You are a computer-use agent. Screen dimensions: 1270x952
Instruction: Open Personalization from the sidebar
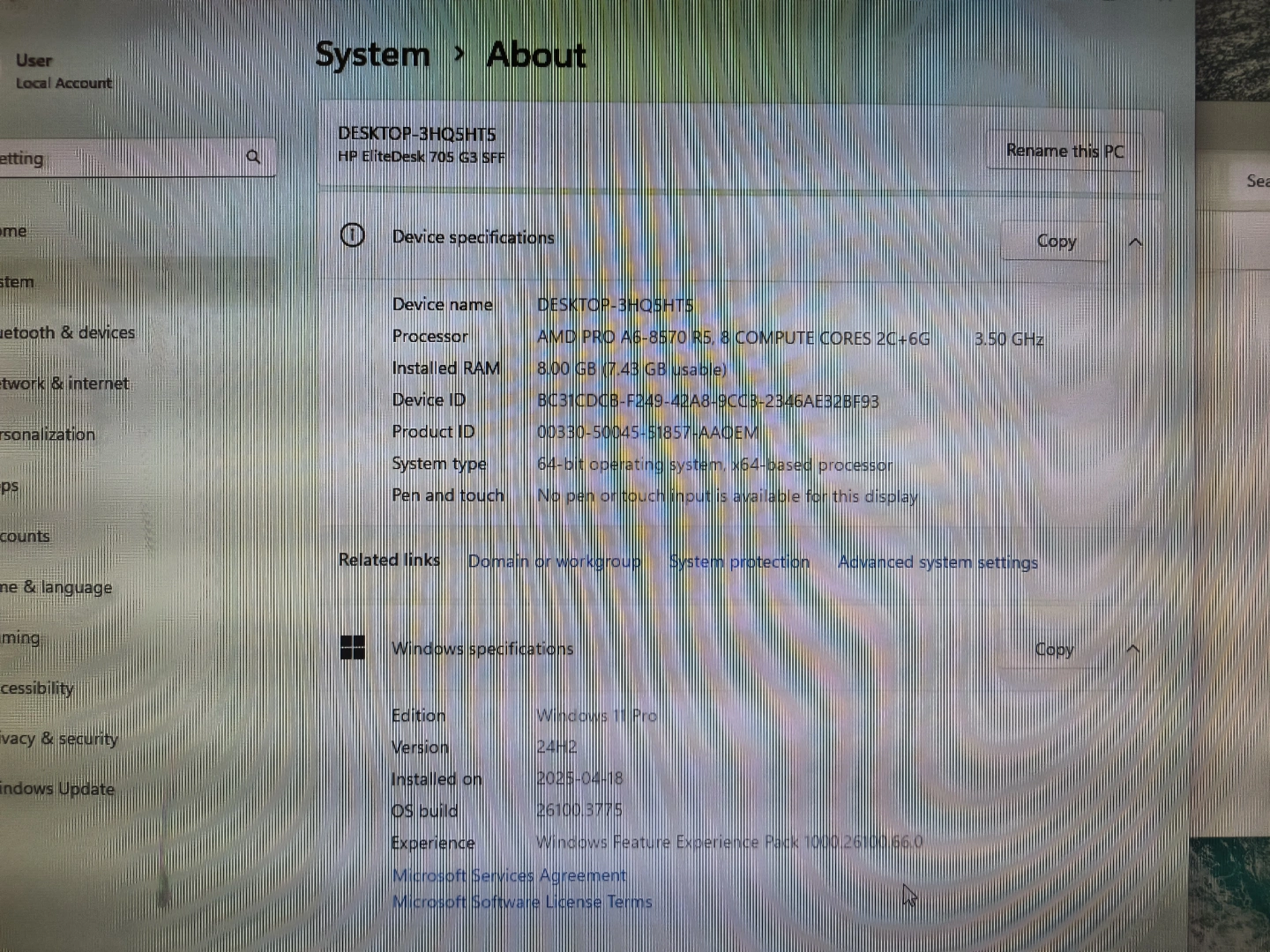pyautogui.click(x=48, y=435)
